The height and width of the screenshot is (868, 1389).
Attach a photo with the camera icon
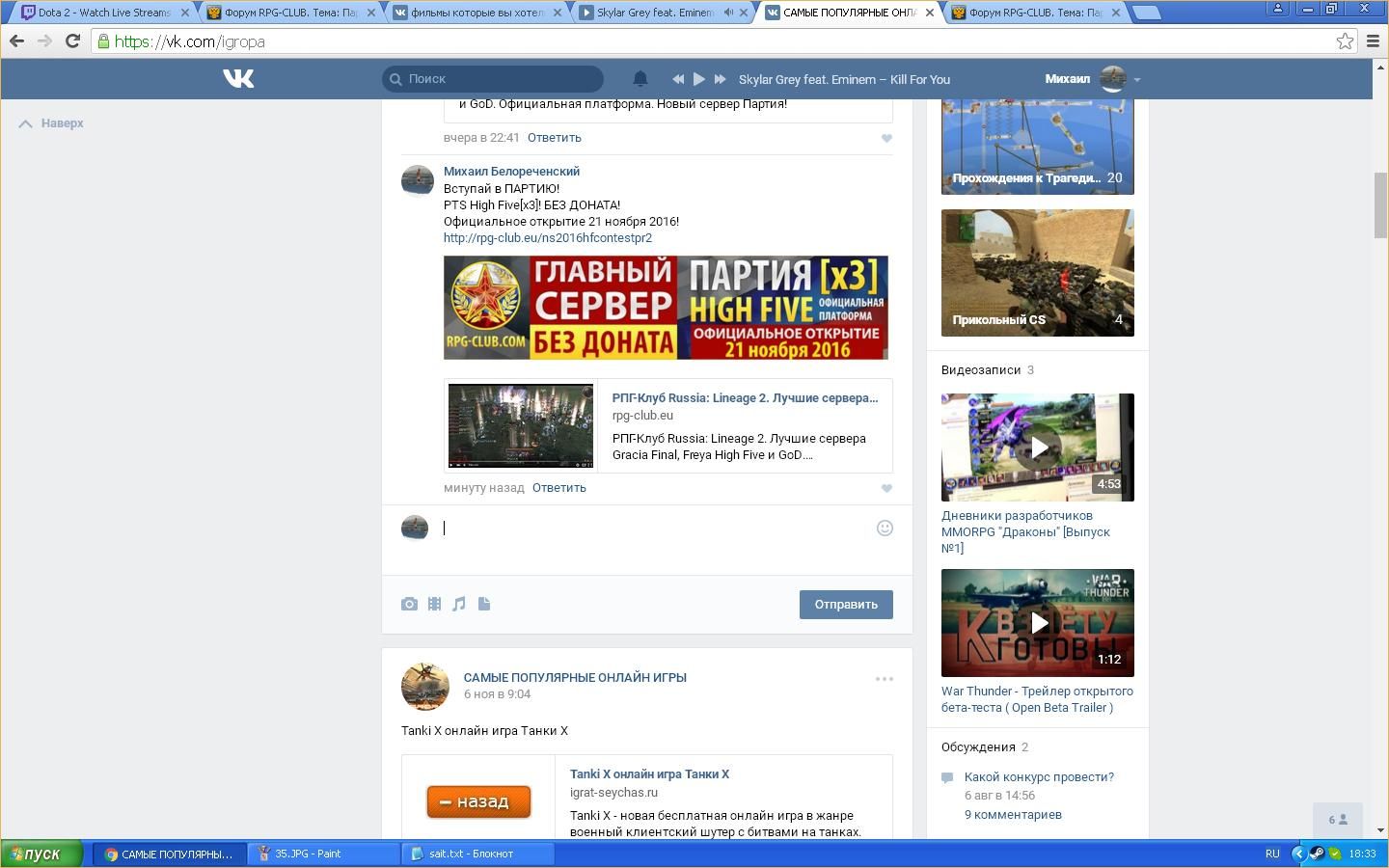(410, 604)
